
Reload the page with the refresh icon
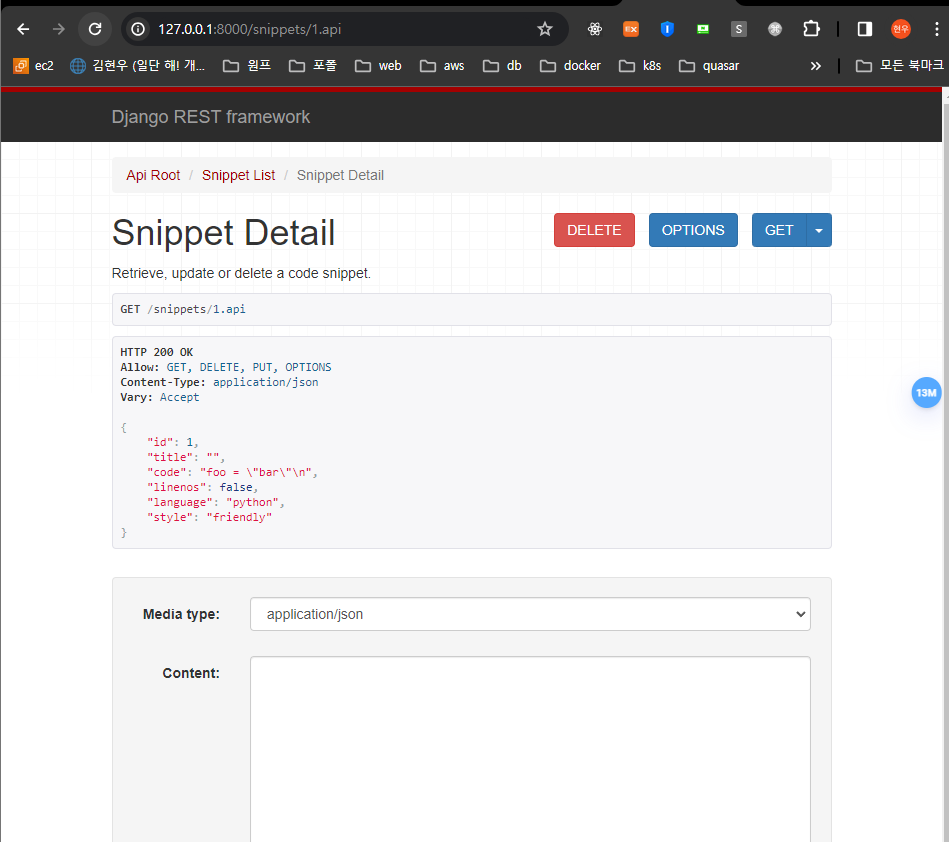point(95,29)
